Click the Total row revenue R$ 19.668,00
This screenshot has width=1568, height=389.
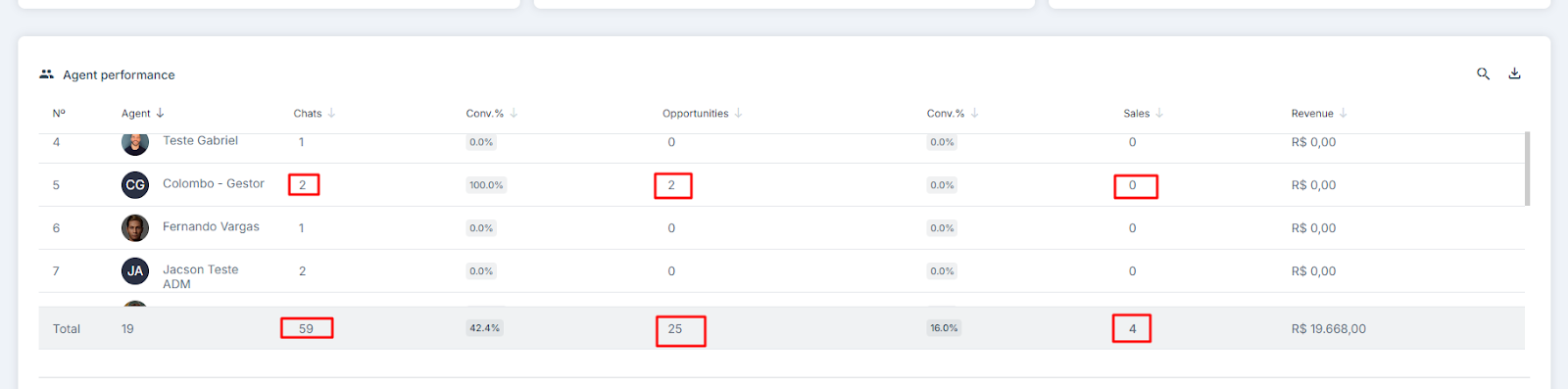coord(1328,328)
